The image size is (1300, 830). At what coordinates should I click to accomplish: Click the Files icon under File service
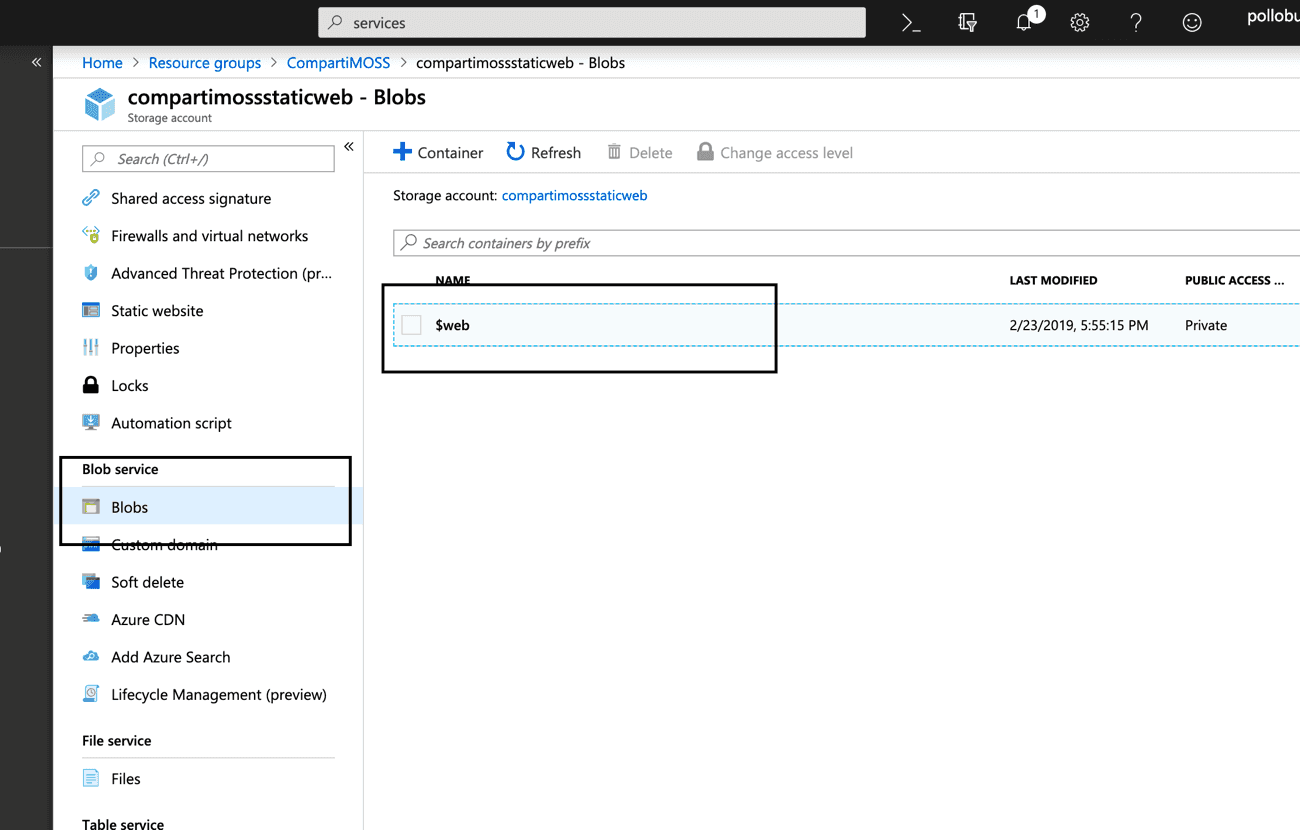click(91, 778)
